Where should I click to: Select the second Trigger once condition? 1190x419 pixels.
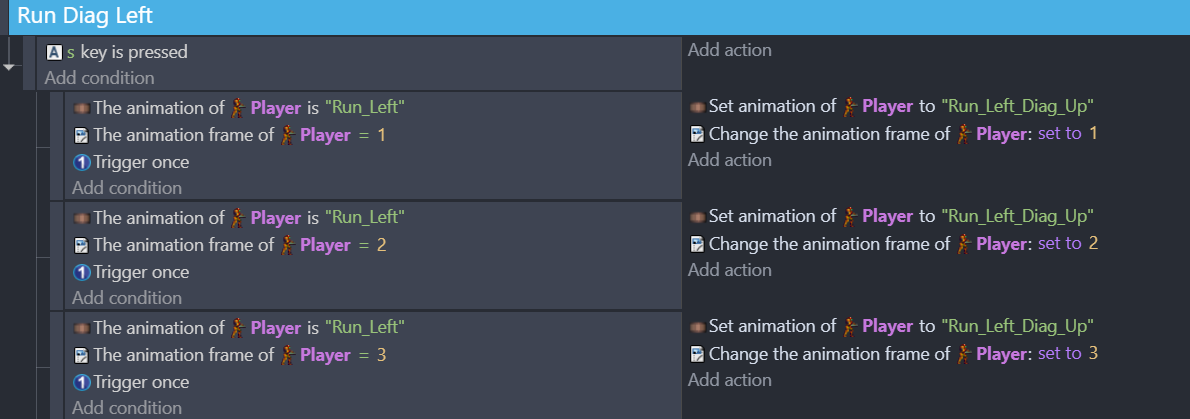tap(131, 272)
